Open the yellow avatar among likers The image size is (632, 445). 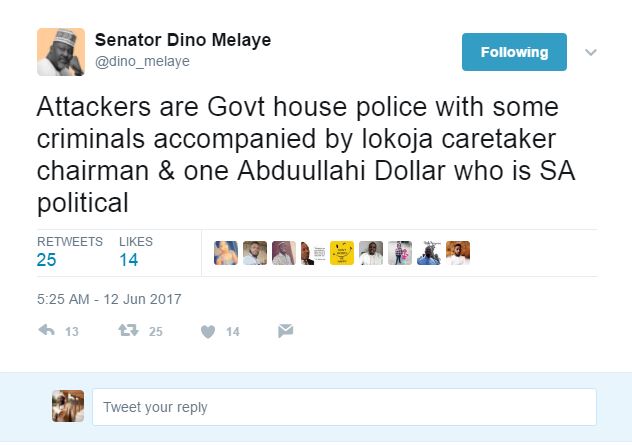342,253
